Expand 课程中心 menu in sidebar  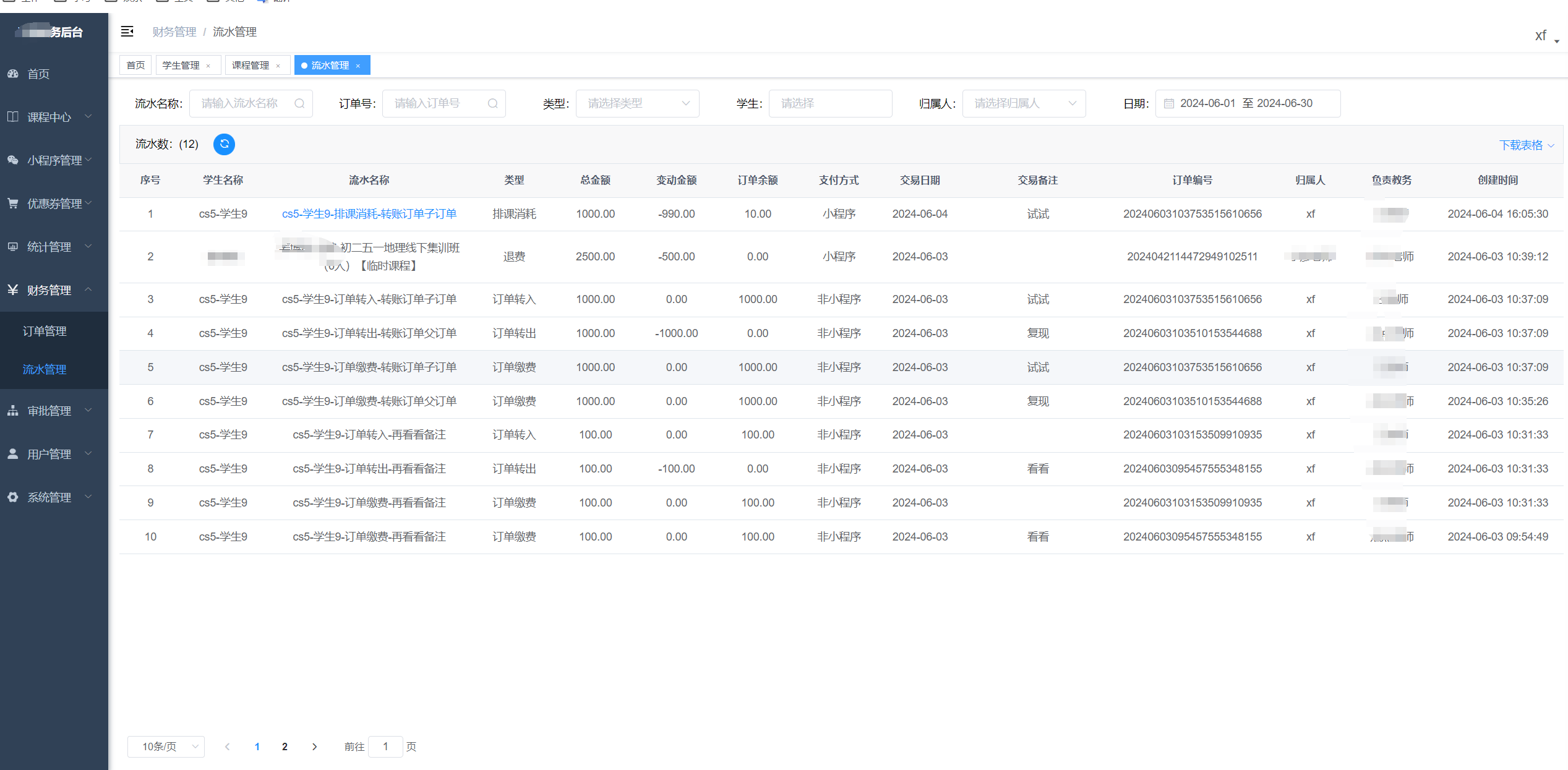point(54,117)
